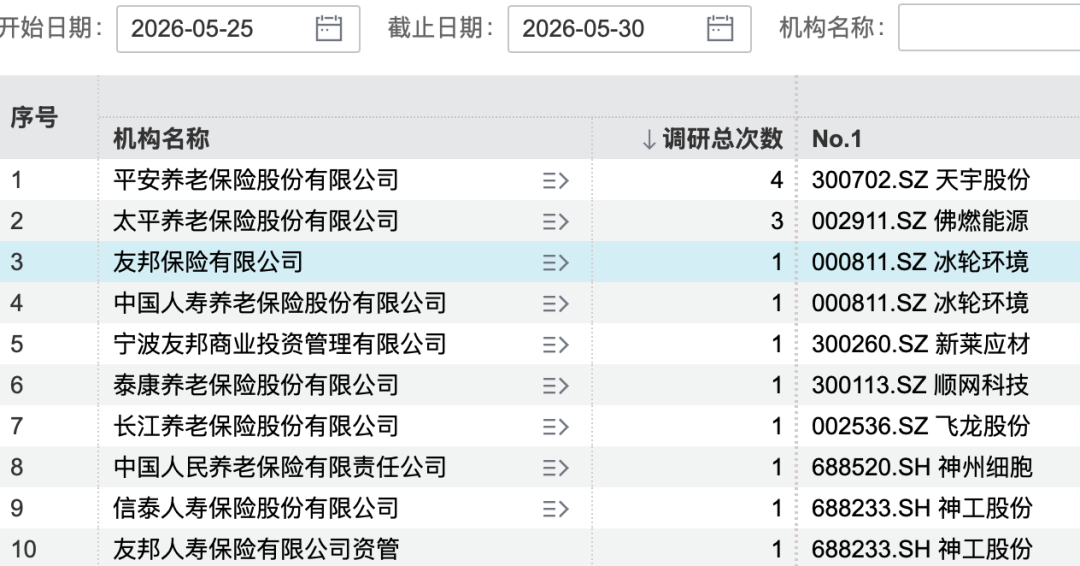Click 000811.SZ 冰轮环境 in 友邦保险有限公司's row
The width and height of the screenshot is (1080, 566).
[x=920, y=262]
